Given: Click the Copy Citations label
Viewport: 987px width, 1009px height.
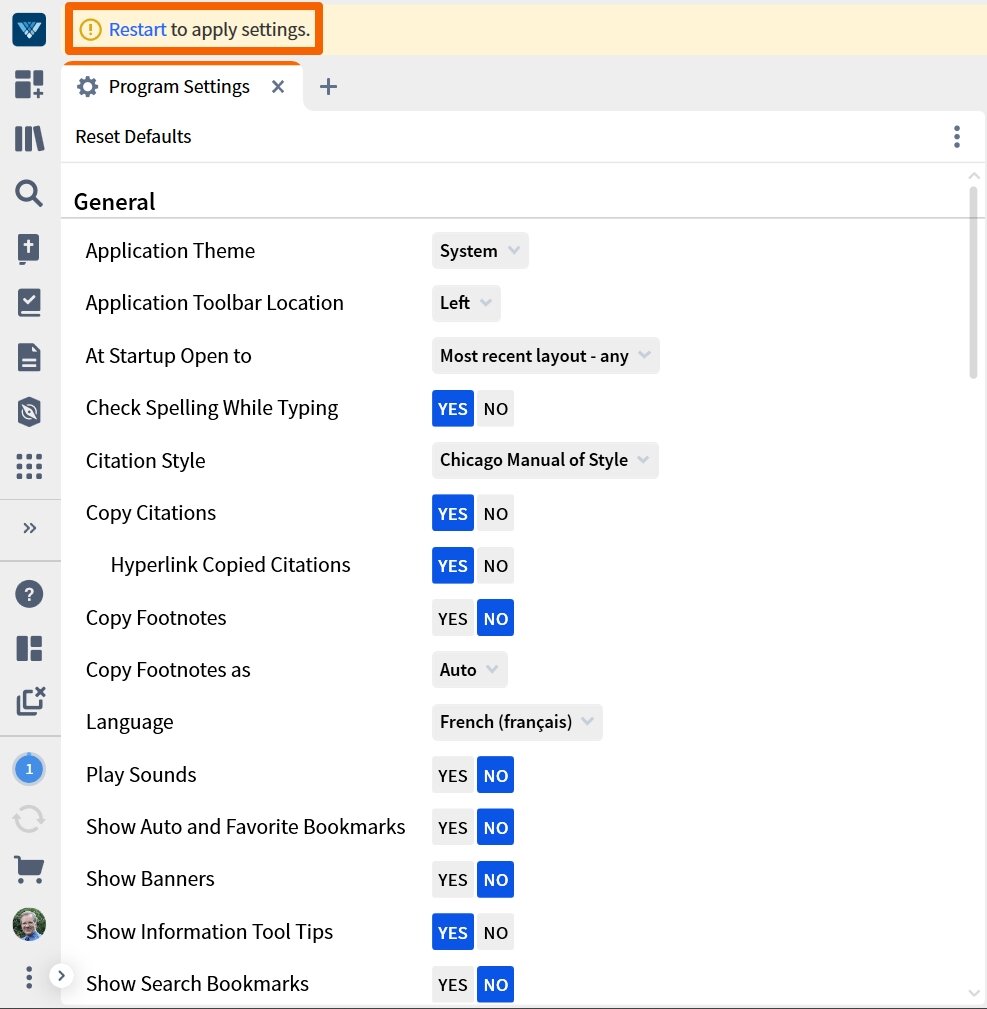Looking at the screenshot, I should click(151, 513).
